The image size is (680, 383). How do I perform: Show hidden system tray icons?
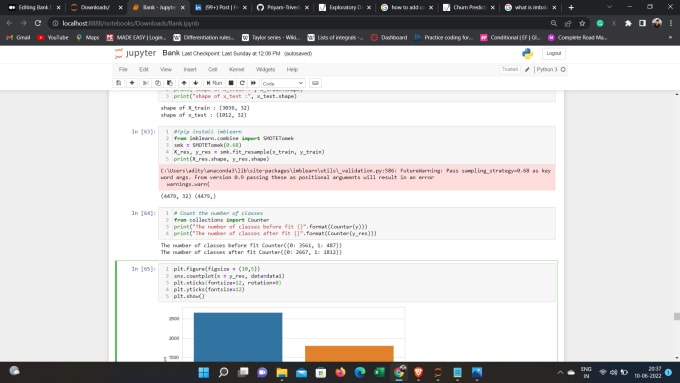(560, 373)
